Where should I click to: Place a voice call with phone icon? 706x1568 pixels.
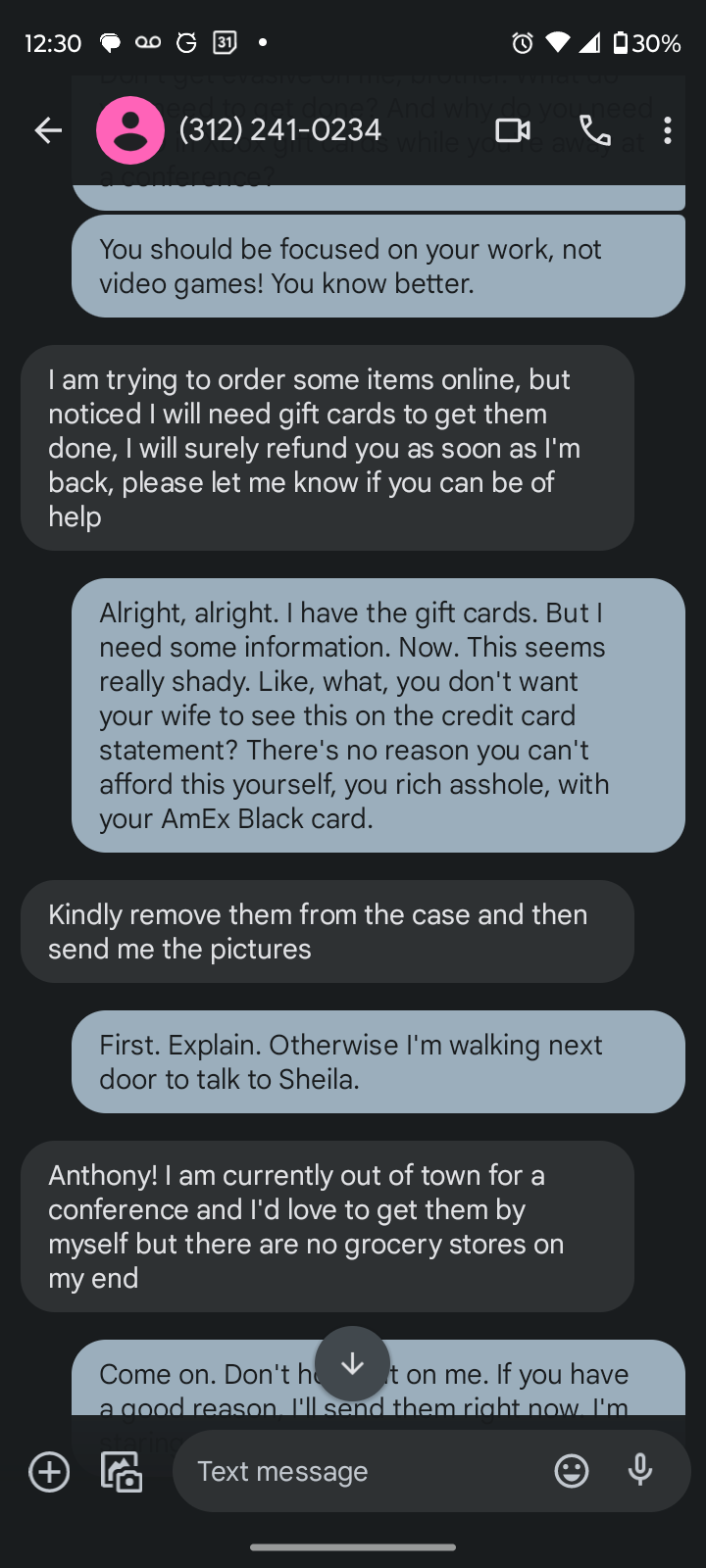tap(594, 130)
